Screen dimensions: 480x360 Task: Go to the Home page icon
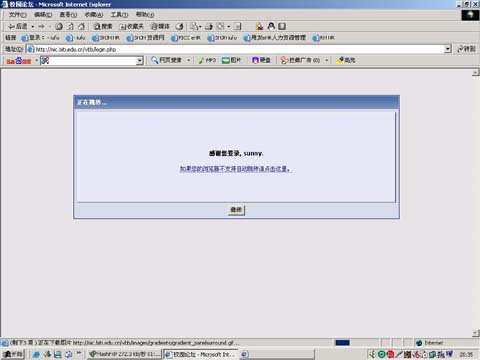[82, 26]
